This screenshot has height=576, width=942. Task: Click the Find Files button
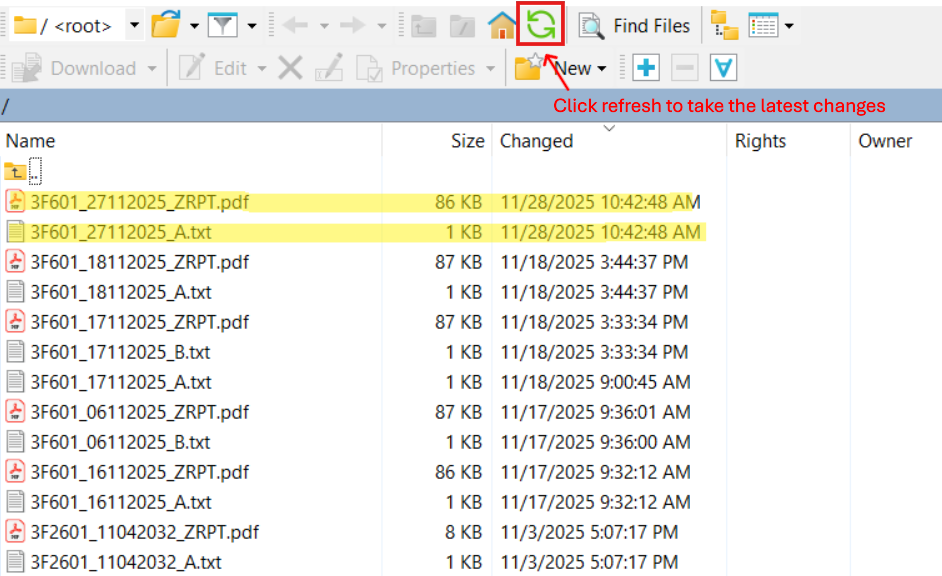pos(636,26)
